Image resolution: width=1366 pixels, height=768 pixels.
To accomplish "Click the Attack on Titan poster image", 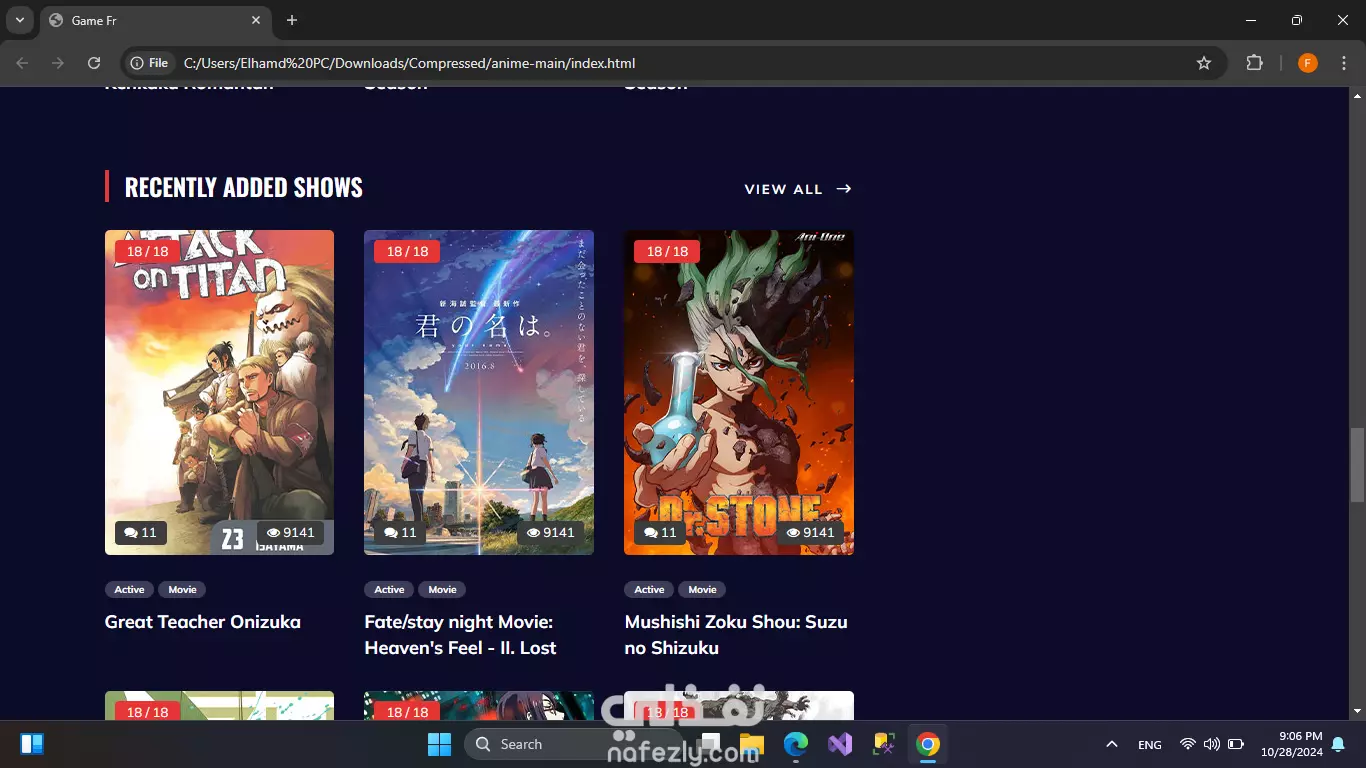I will pos(219,392).
